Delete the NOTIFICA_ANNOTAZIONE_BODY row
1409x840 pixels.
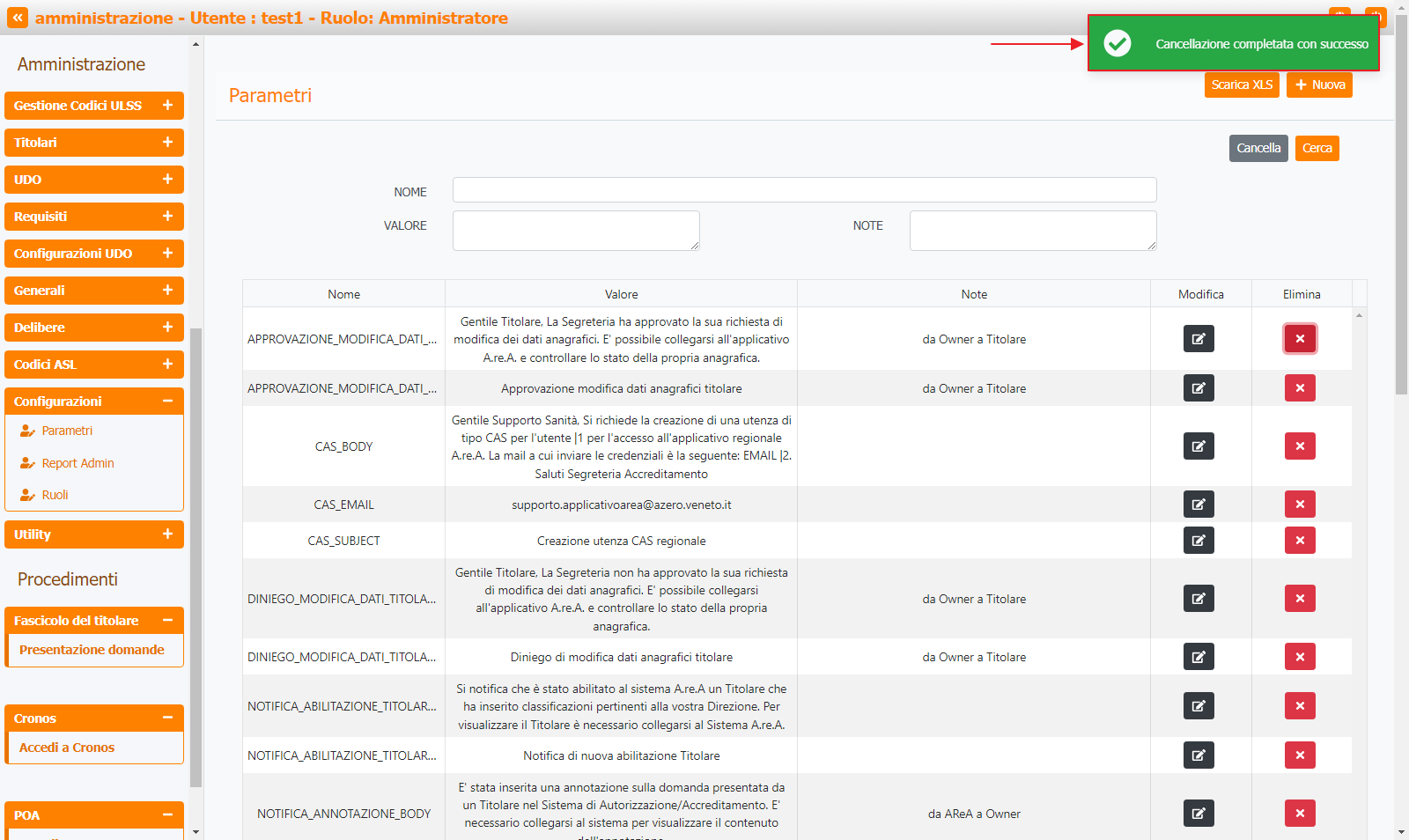1300,814
